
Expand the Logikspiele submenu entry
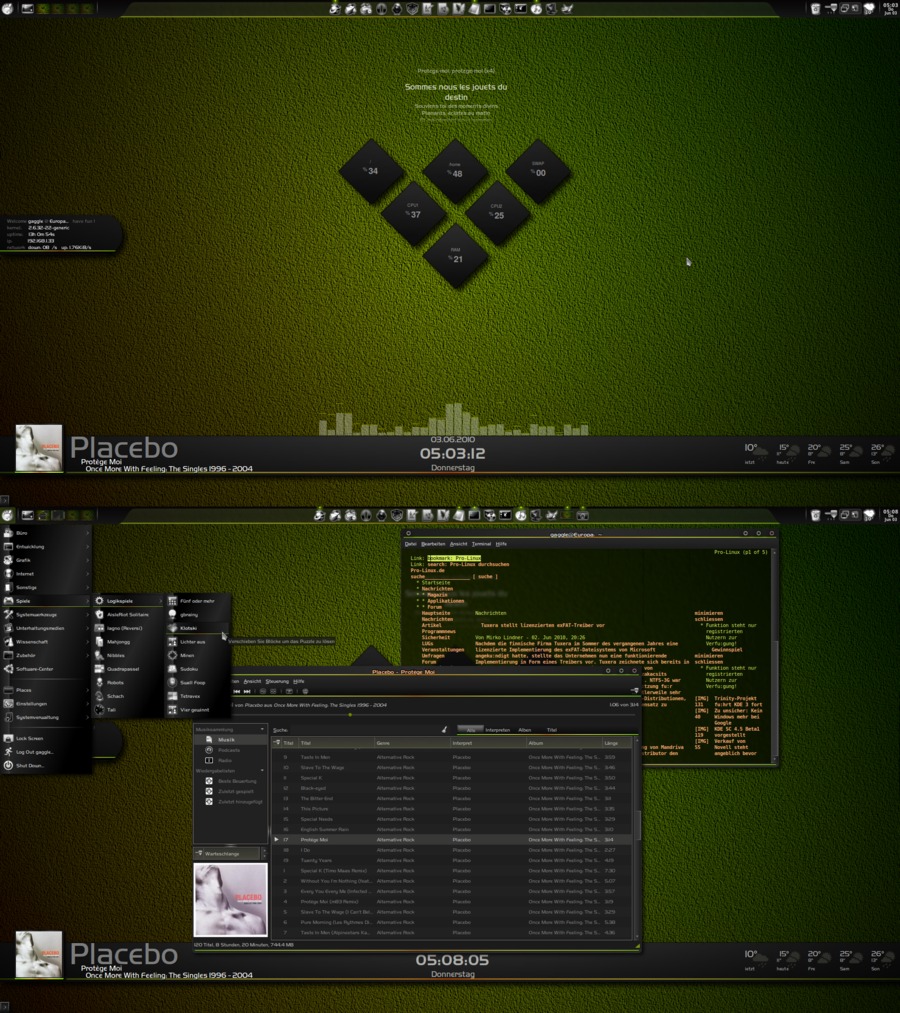pos(128,601)
